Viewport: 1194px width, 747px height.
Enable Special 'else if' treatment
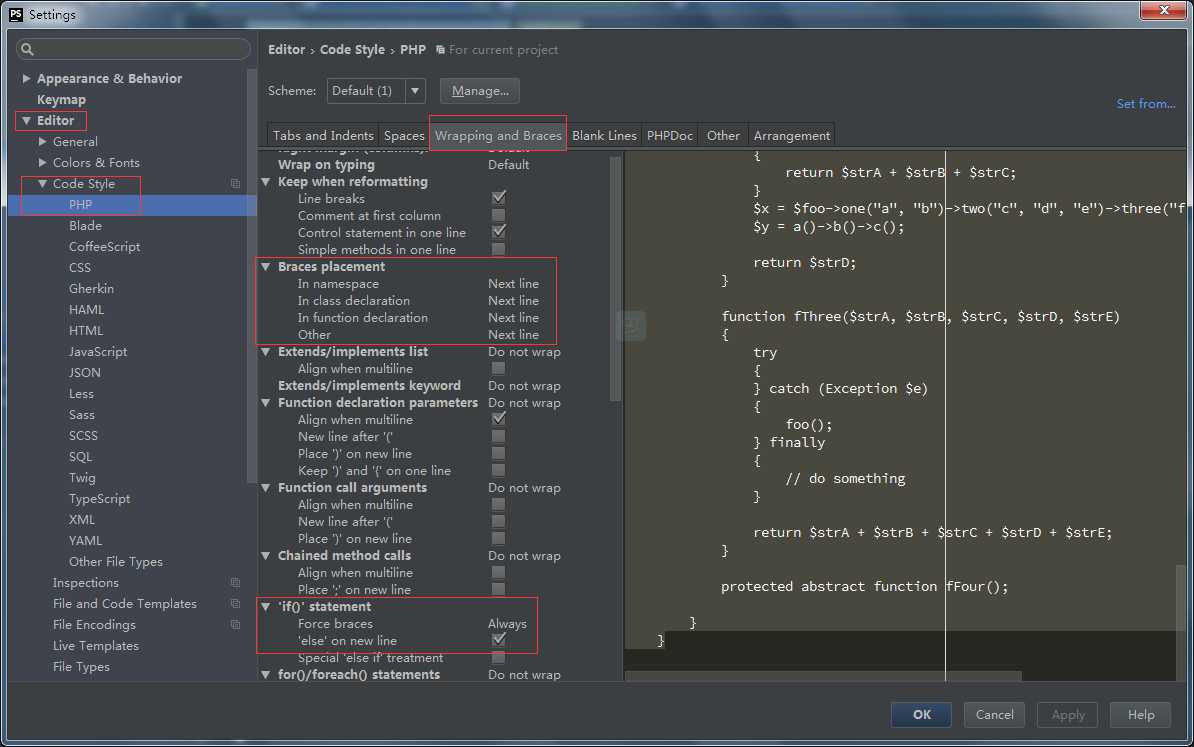tap(499, 657)
